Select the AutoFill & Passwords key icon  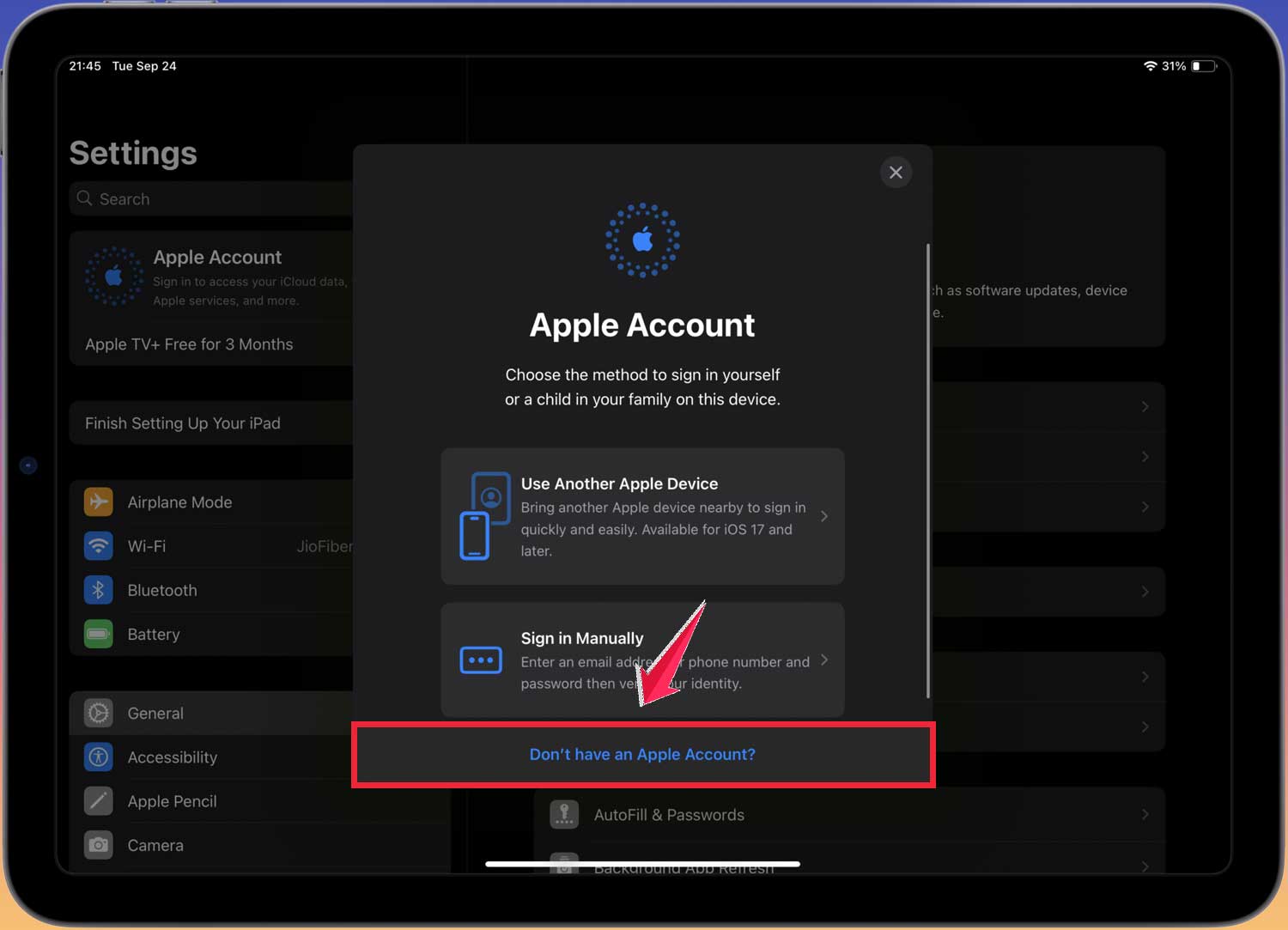[x=564, y=814]
